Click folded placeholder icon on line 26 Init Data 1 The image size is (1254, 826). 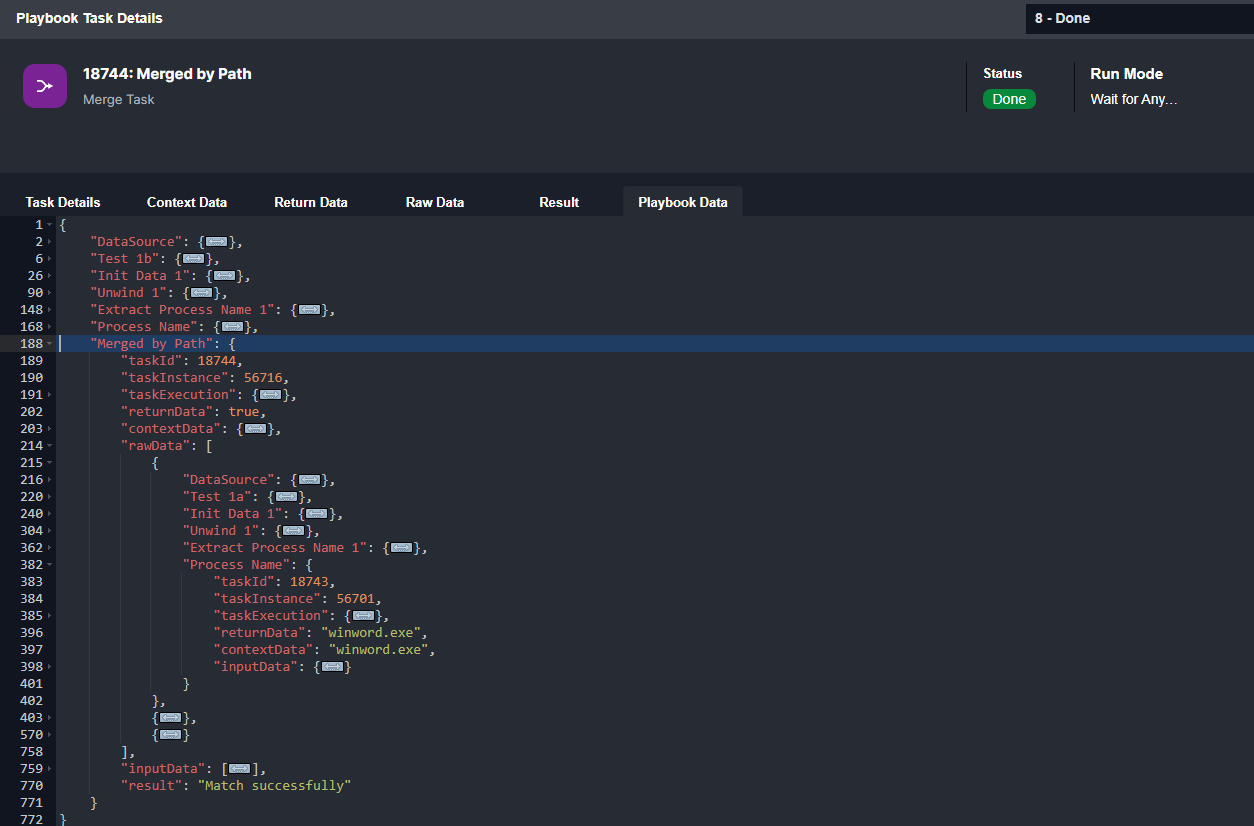point(225,276)
